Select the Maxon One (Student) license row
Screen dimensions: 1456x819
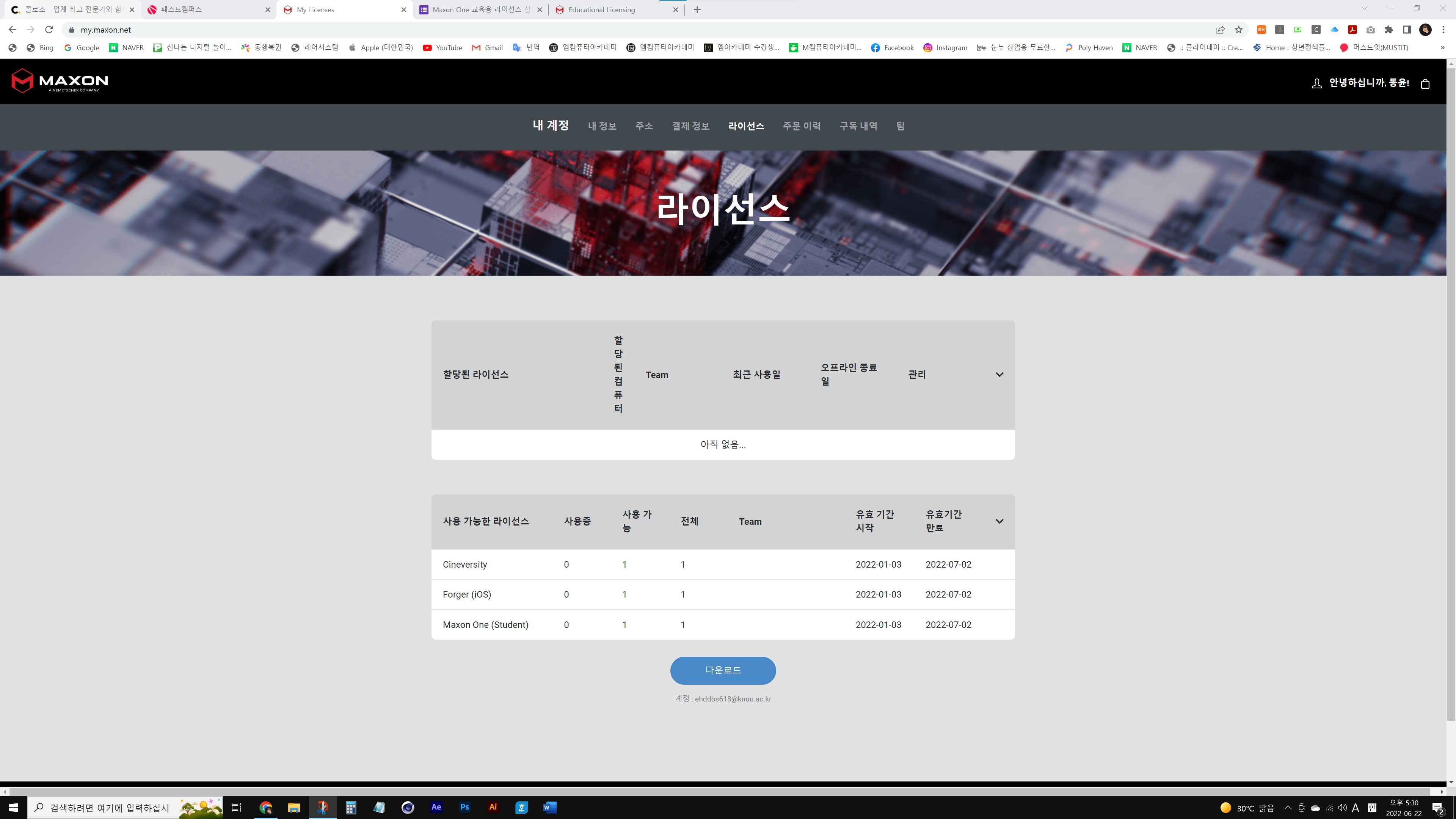[x=723, y=624]
